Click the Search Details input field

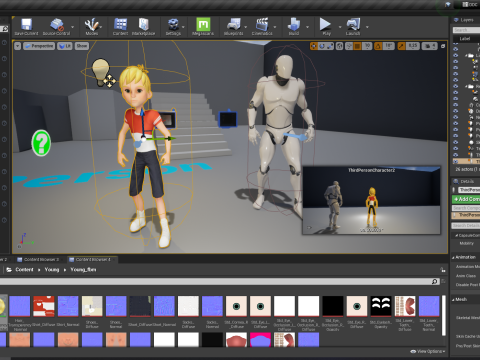click(x=466, y=226)
